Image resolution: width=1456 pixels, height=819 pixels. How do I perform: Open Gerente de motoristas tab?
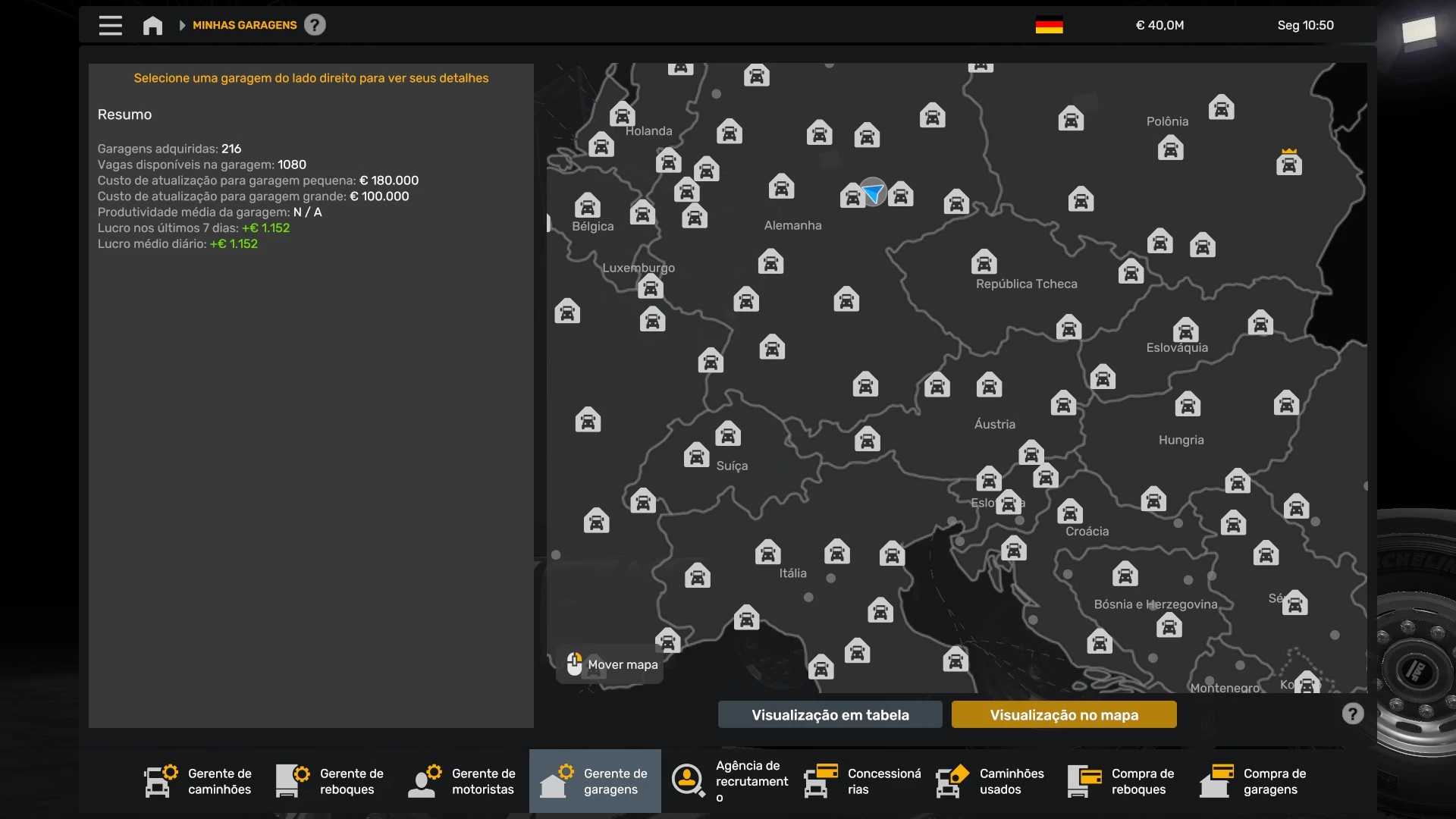(463, 781)
